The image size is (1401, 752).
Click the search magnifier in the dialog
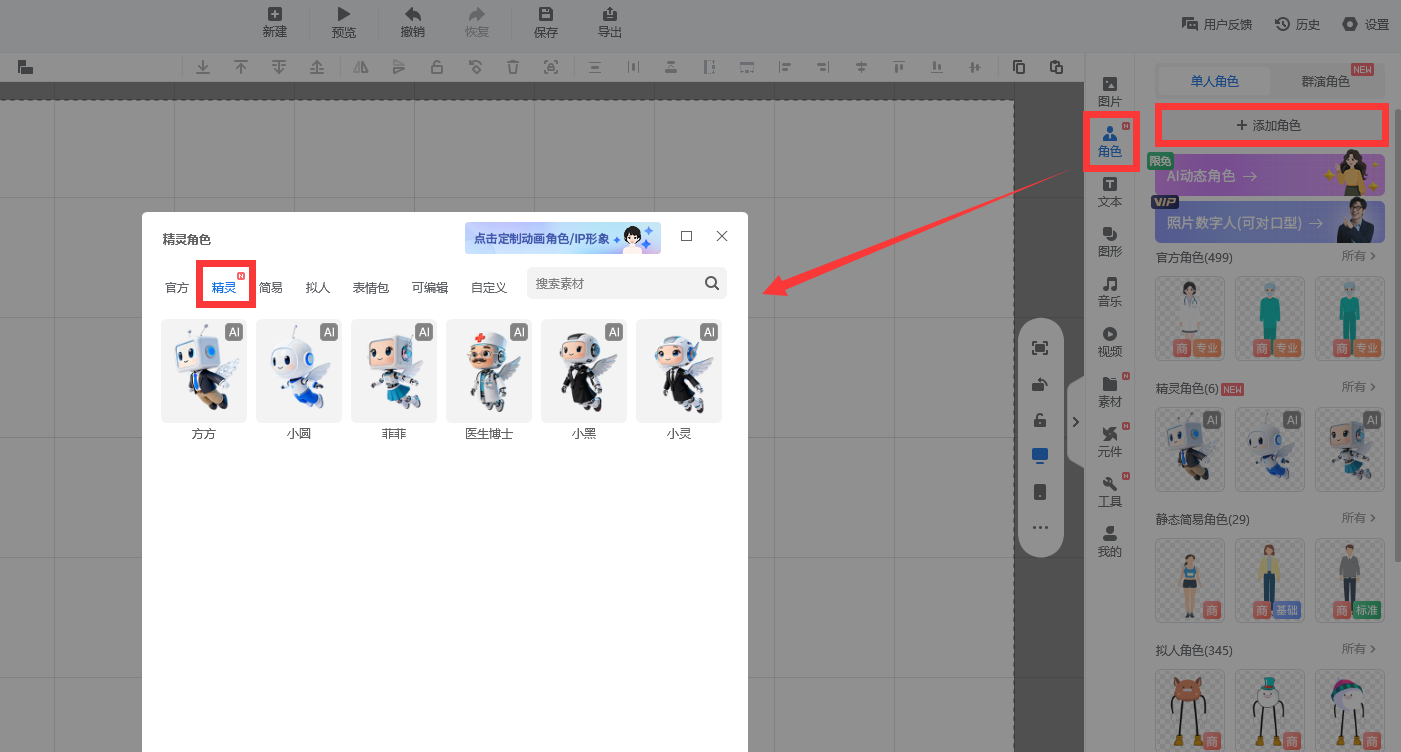pyautogui.click(x=711, y=283)
